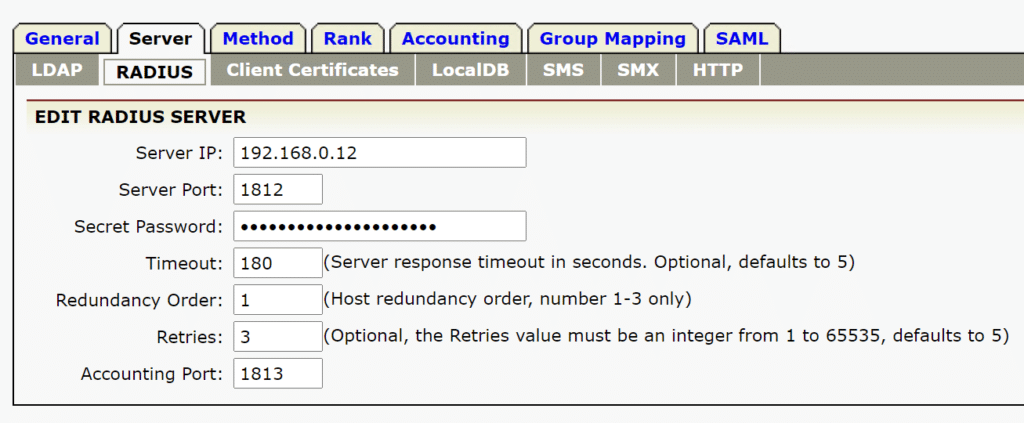This screenshot has width=1024, height=423.
Task: Click into the Secret Password field
Action: tap(379, 226)
